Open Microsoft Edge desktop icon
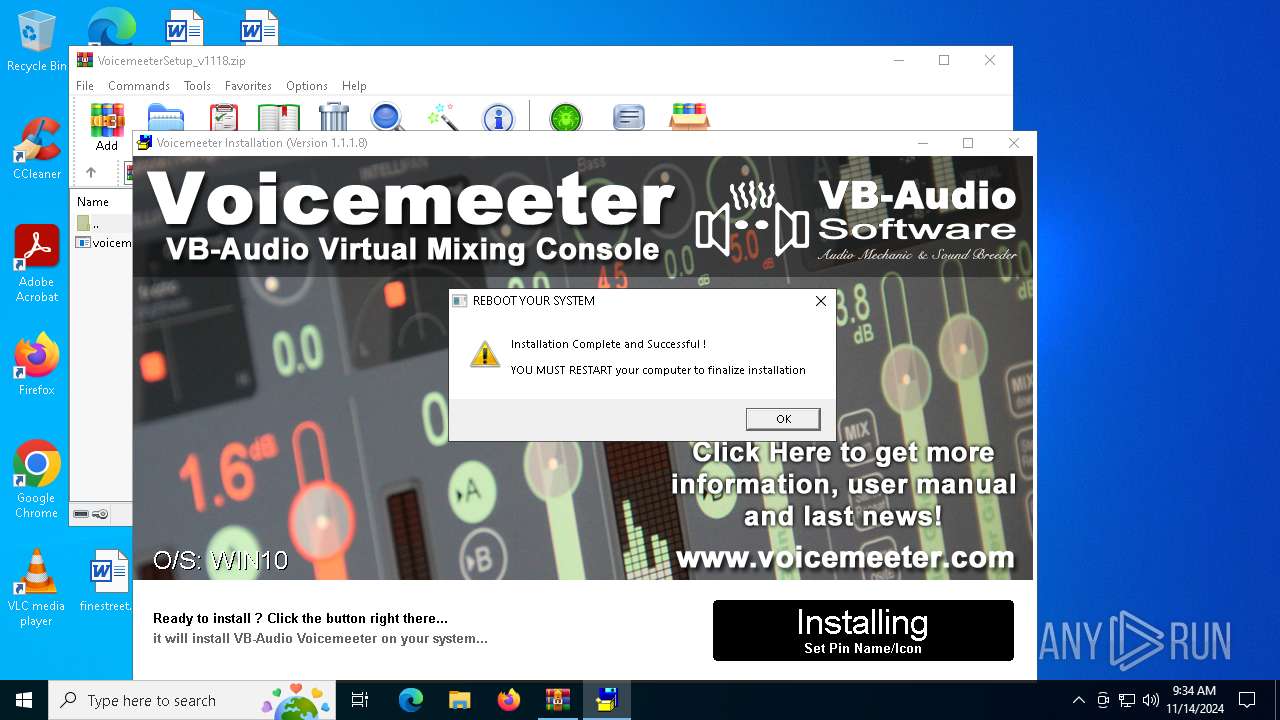1280x720 pixels. (x=111, y=26)
